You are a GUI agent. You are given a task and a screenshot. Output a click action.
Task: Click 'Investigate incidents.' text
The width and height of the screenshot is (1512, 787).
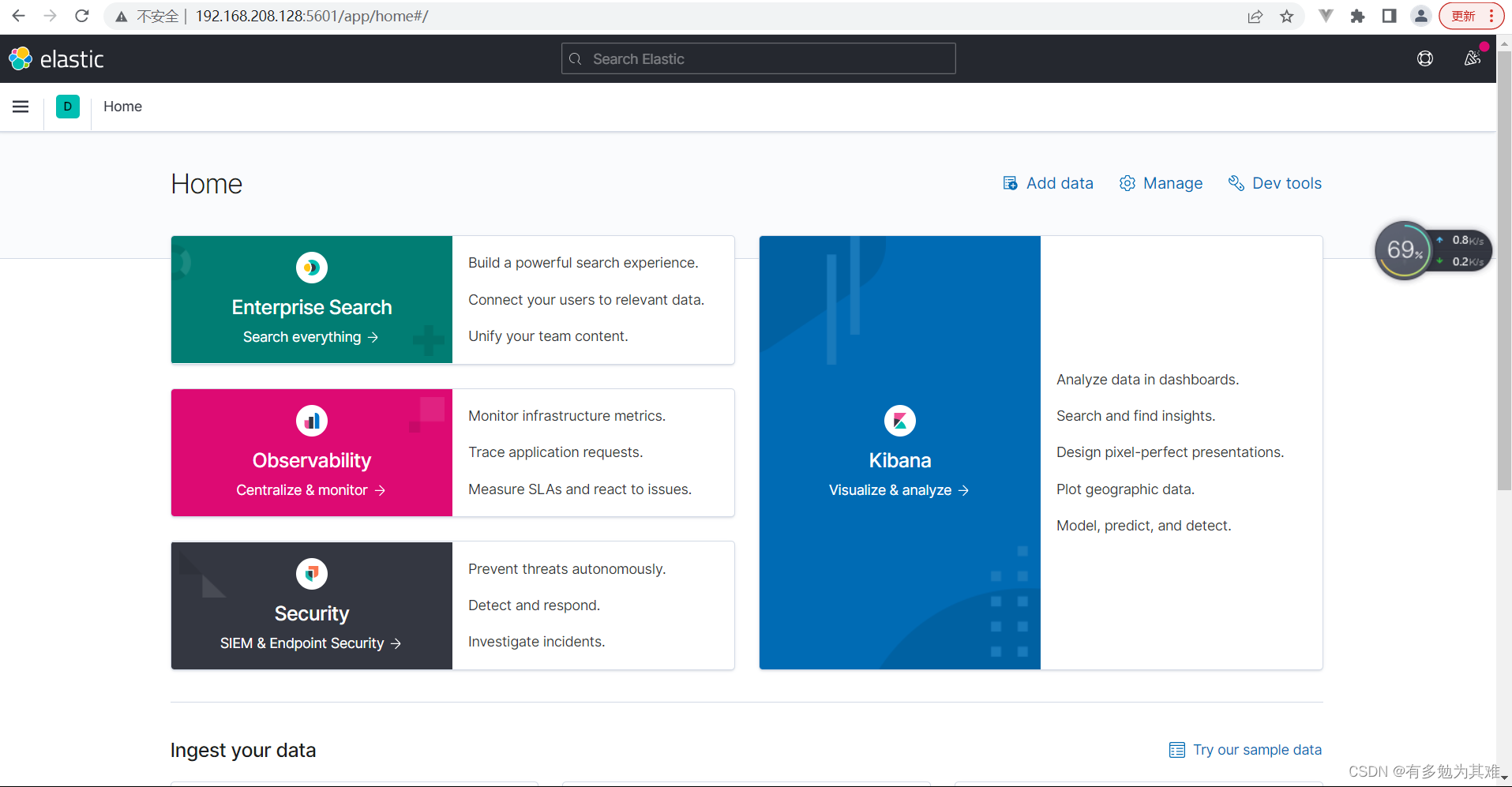click(536, 642)
